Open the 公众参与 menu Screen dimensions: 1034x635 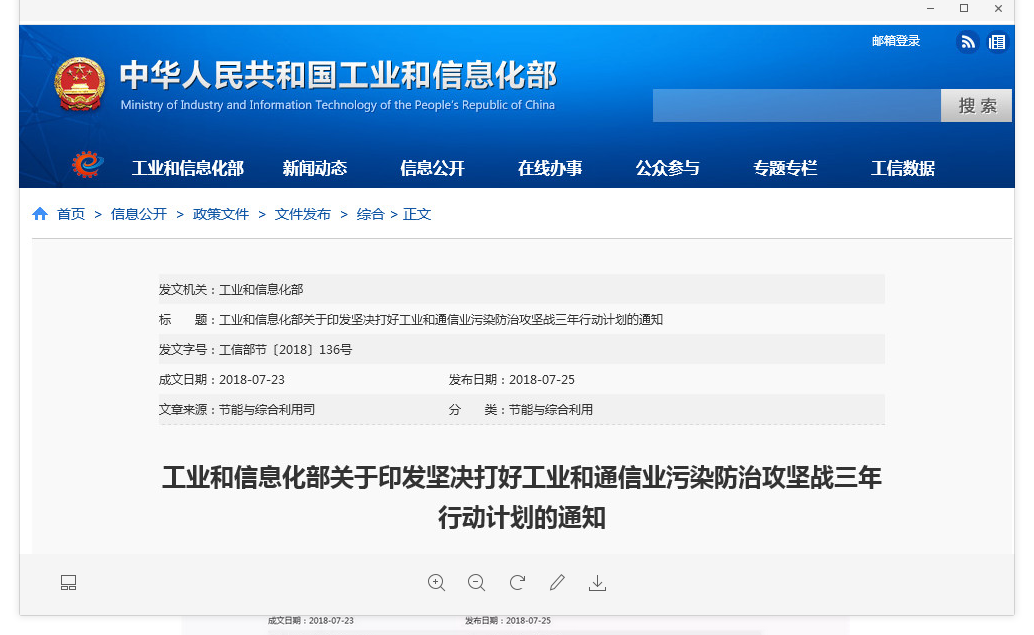667,168
